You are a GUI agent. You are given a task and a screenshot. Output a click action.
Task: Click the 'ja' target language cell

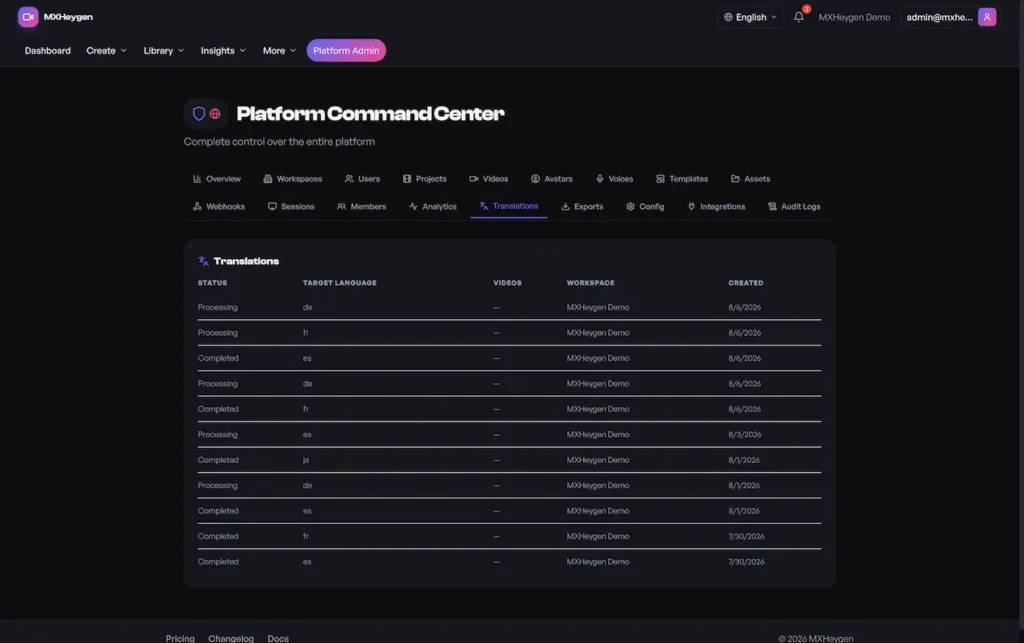306,460
